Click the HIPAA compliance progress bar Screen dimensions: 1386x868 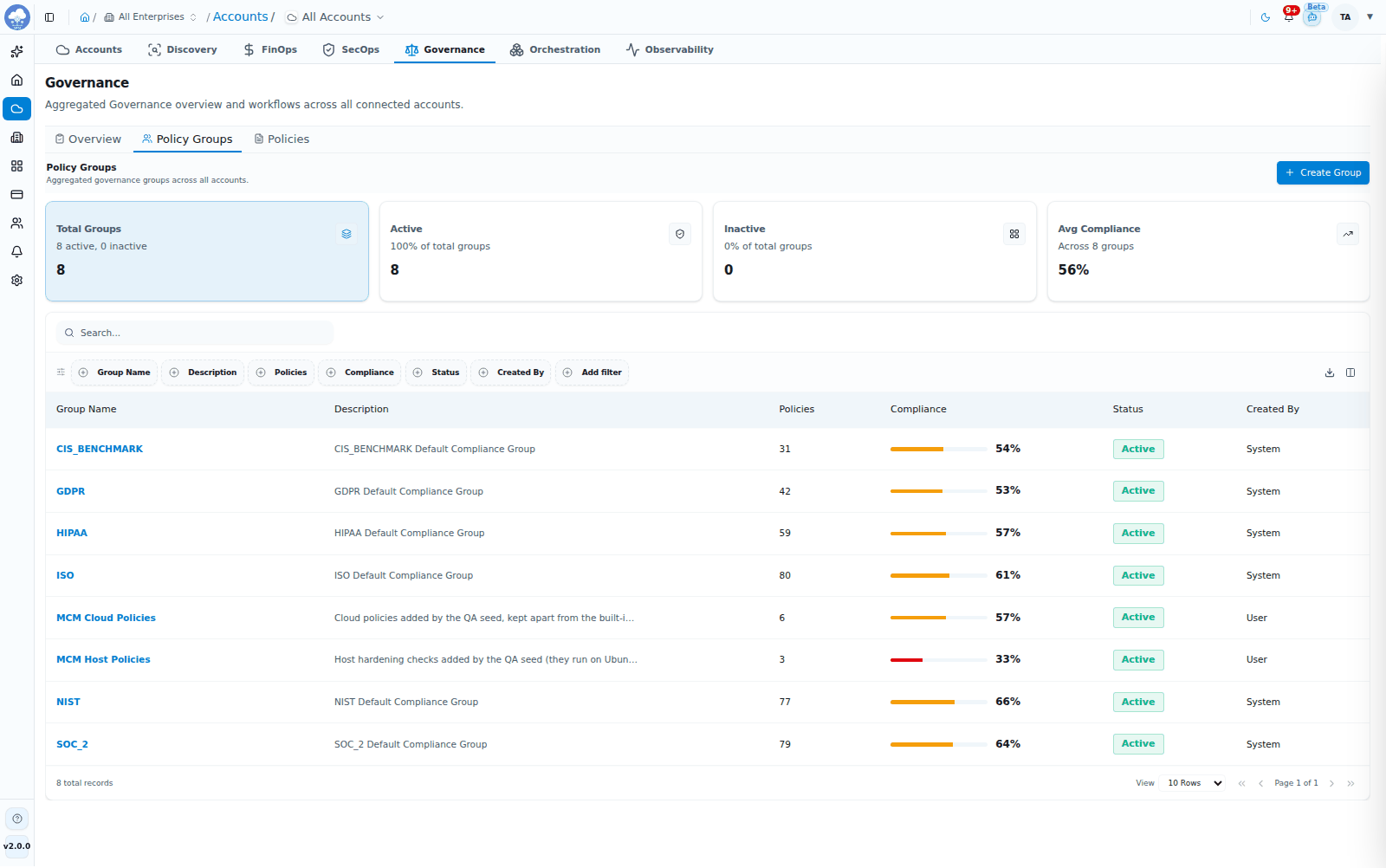click(939, 534)
